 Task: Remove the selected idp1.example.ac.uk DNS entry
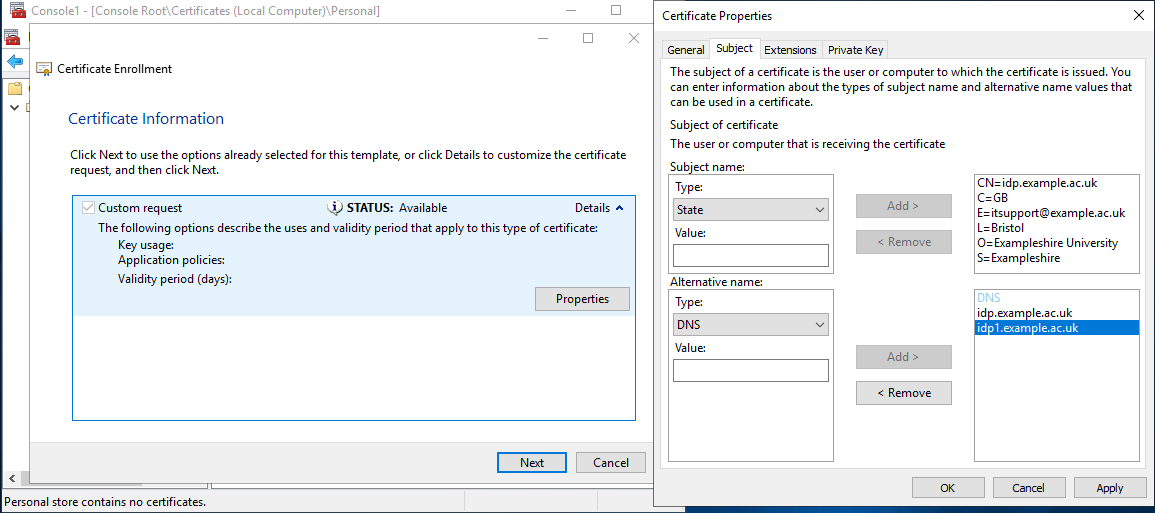pos(904,393)
